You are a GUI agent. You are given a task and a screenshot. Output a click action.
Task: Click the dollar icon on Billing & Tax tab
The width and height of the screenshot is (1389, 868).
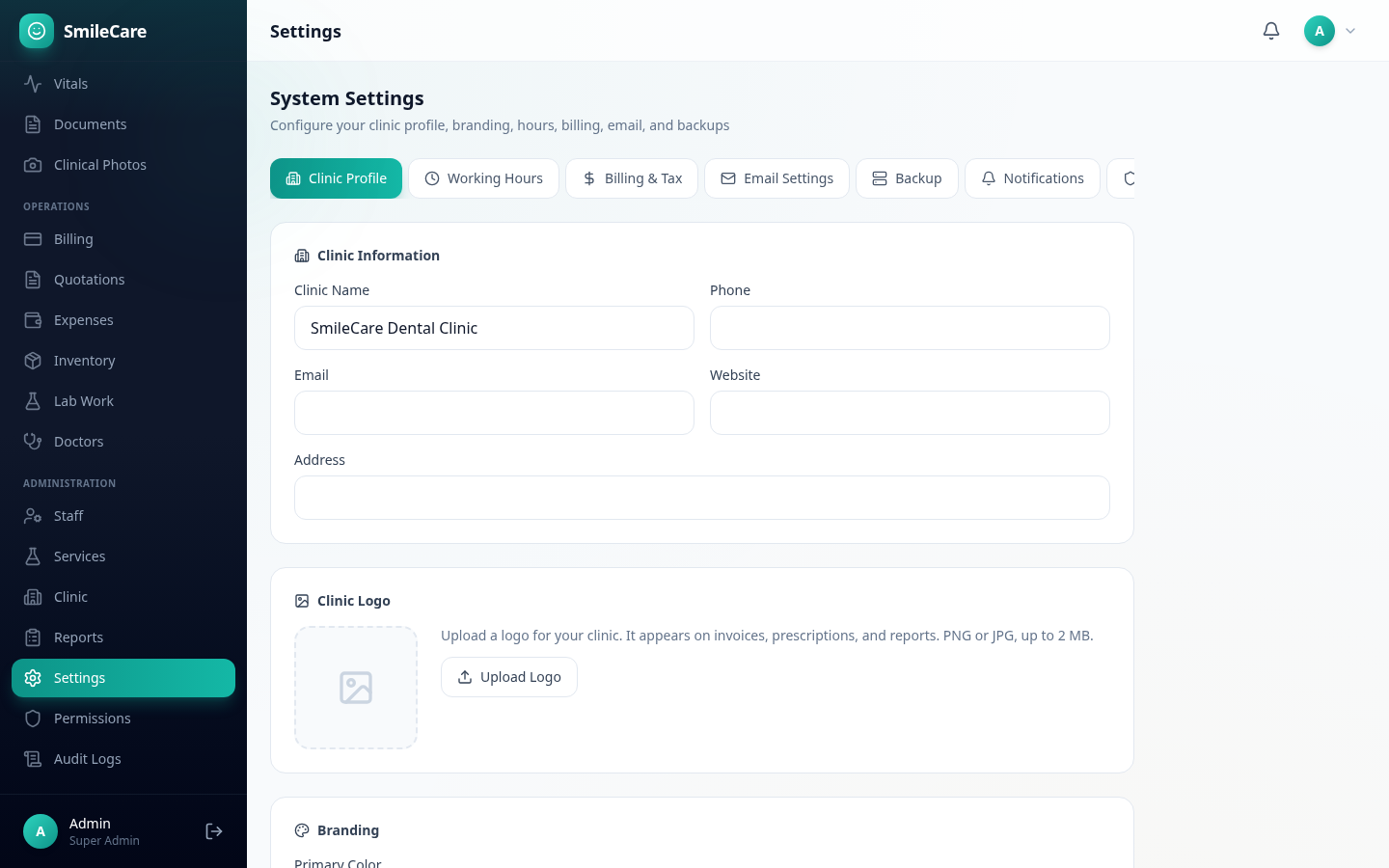[589, 178]
